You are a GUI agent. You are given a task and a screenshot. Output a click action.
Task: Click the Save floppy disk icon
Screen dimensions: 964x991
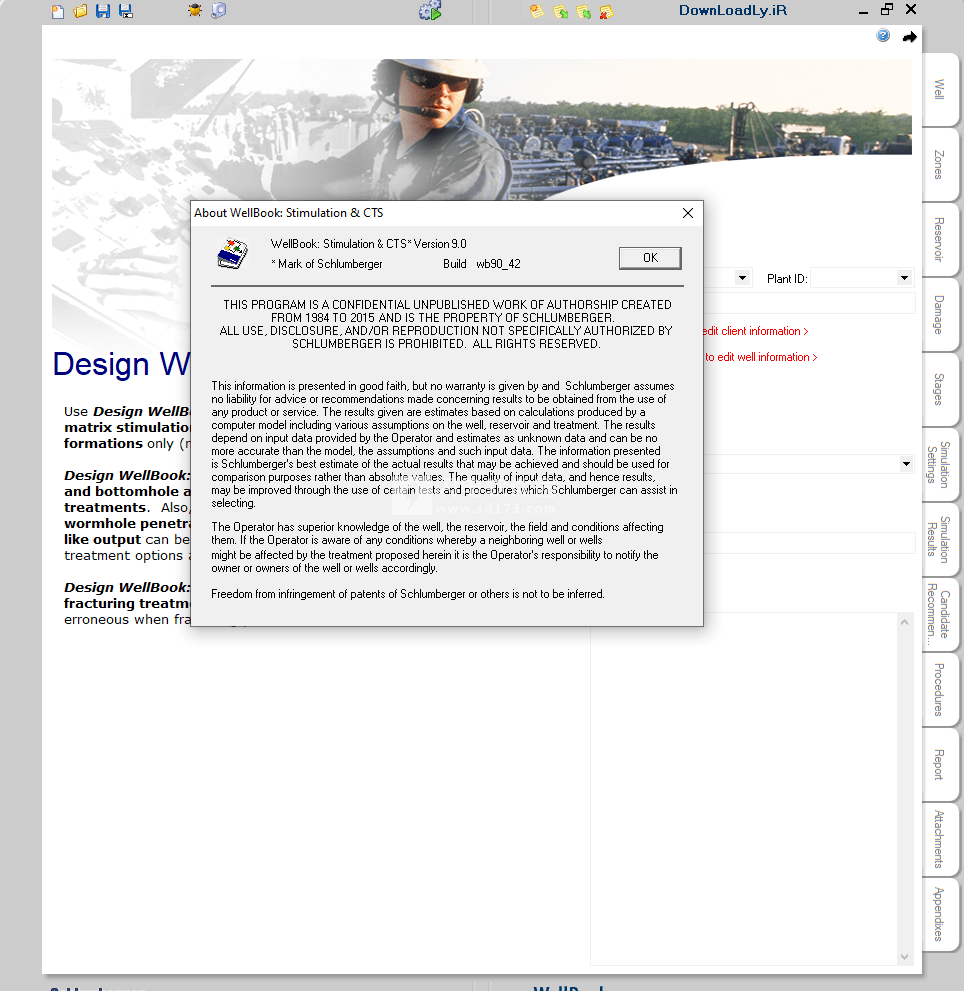103,11
